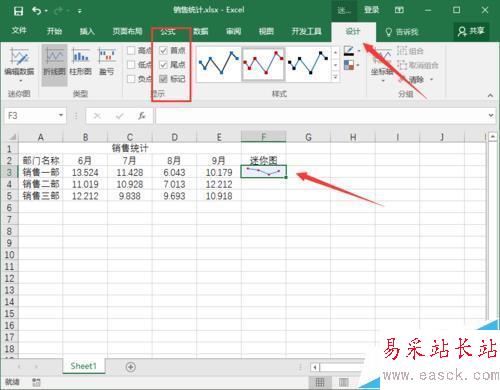Open the Undo history dropdown arrow
Image resolution: width=500 pixels, height=390 pixels.
pos(46,11)
